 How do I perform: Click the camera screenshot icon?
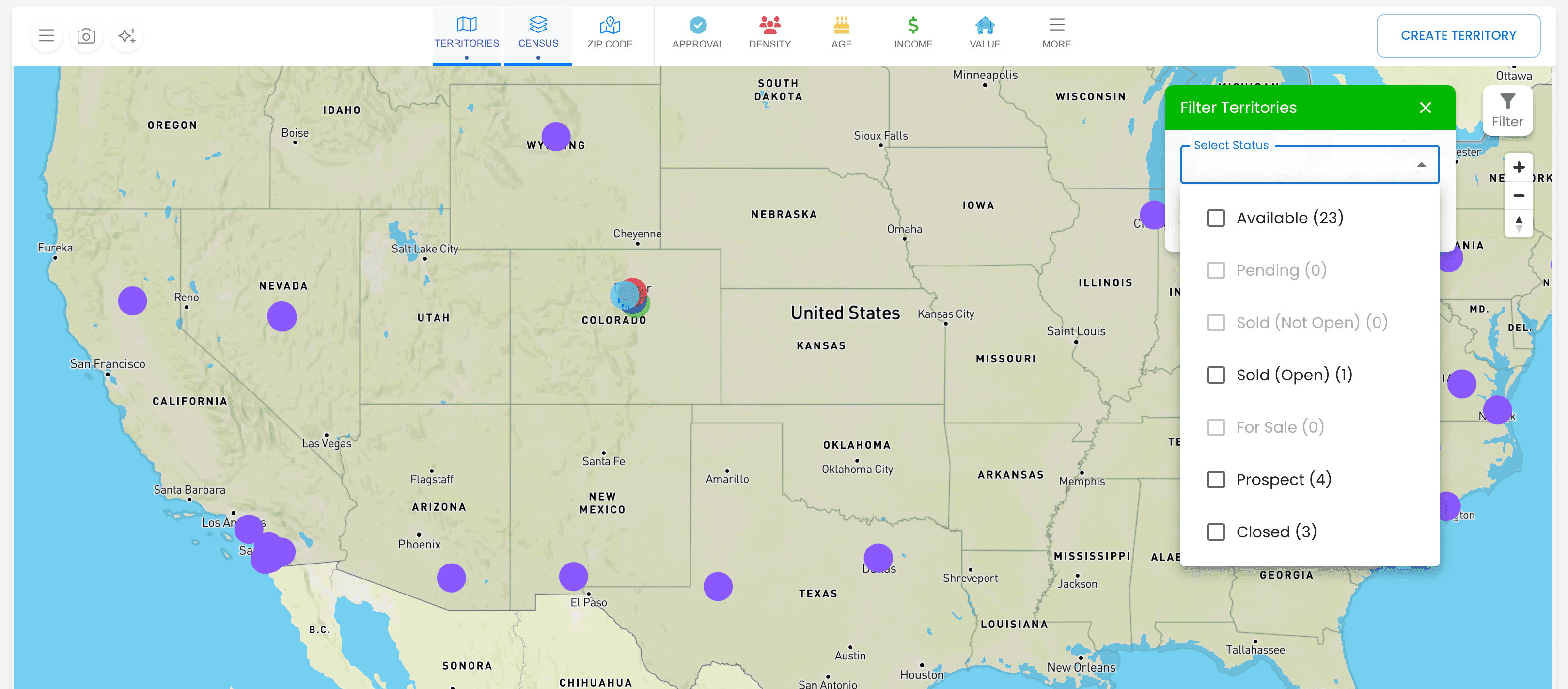pyautogui.click(x=86, y=36)
